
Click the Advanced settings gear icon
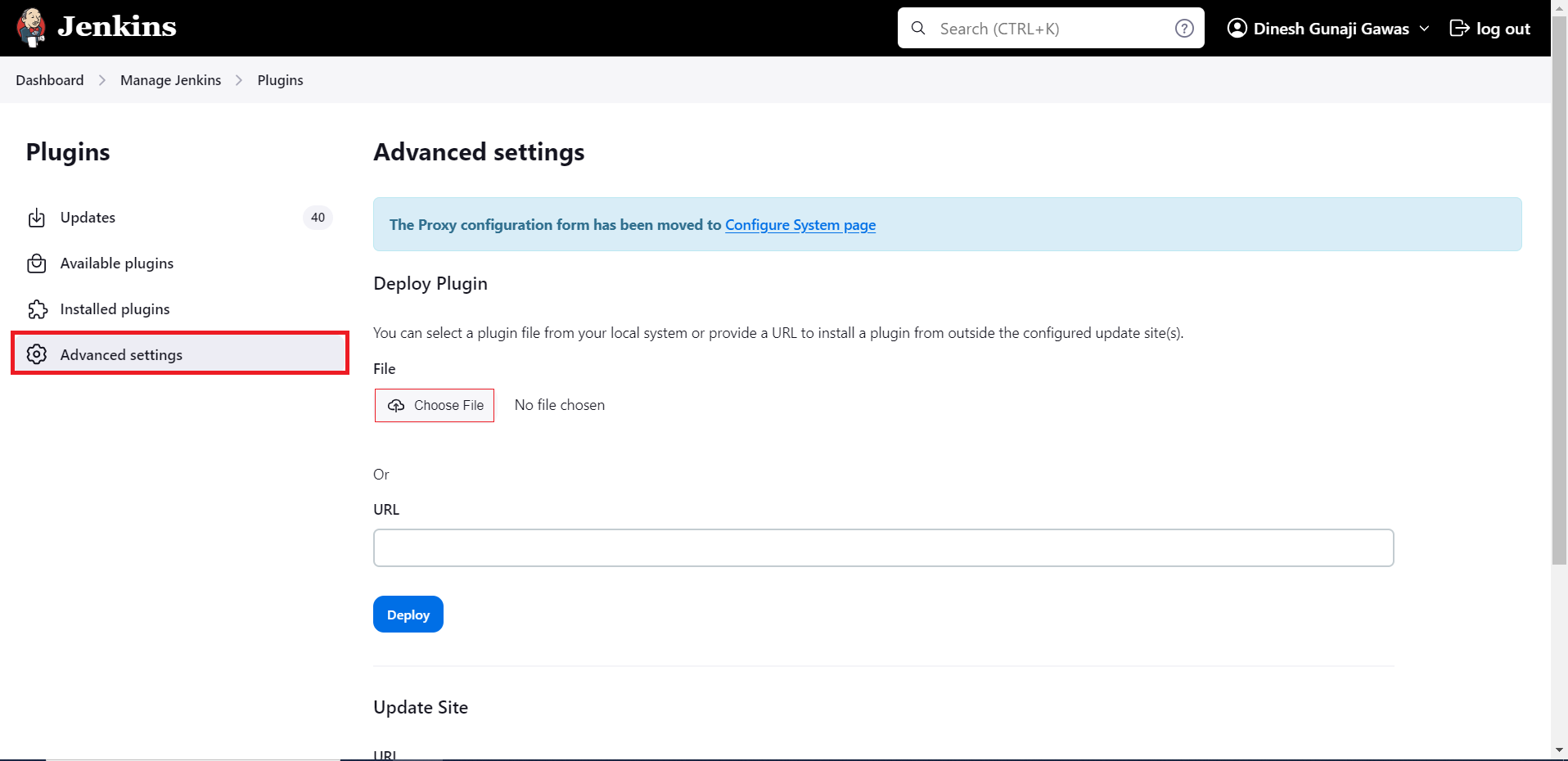point(37,354)
